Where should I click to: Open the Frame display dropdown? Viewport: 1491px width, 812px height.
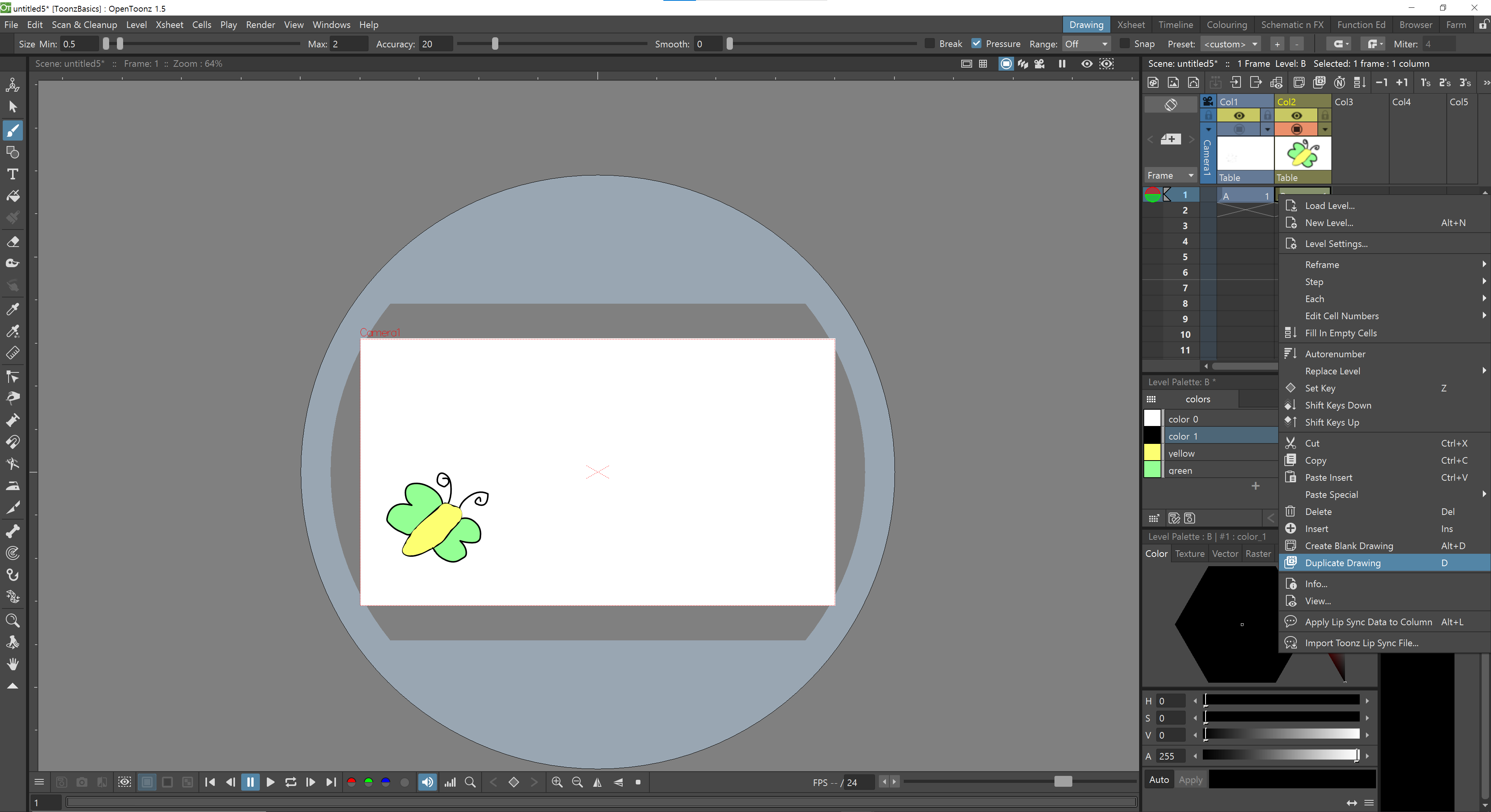click(x=1170, y=176)
